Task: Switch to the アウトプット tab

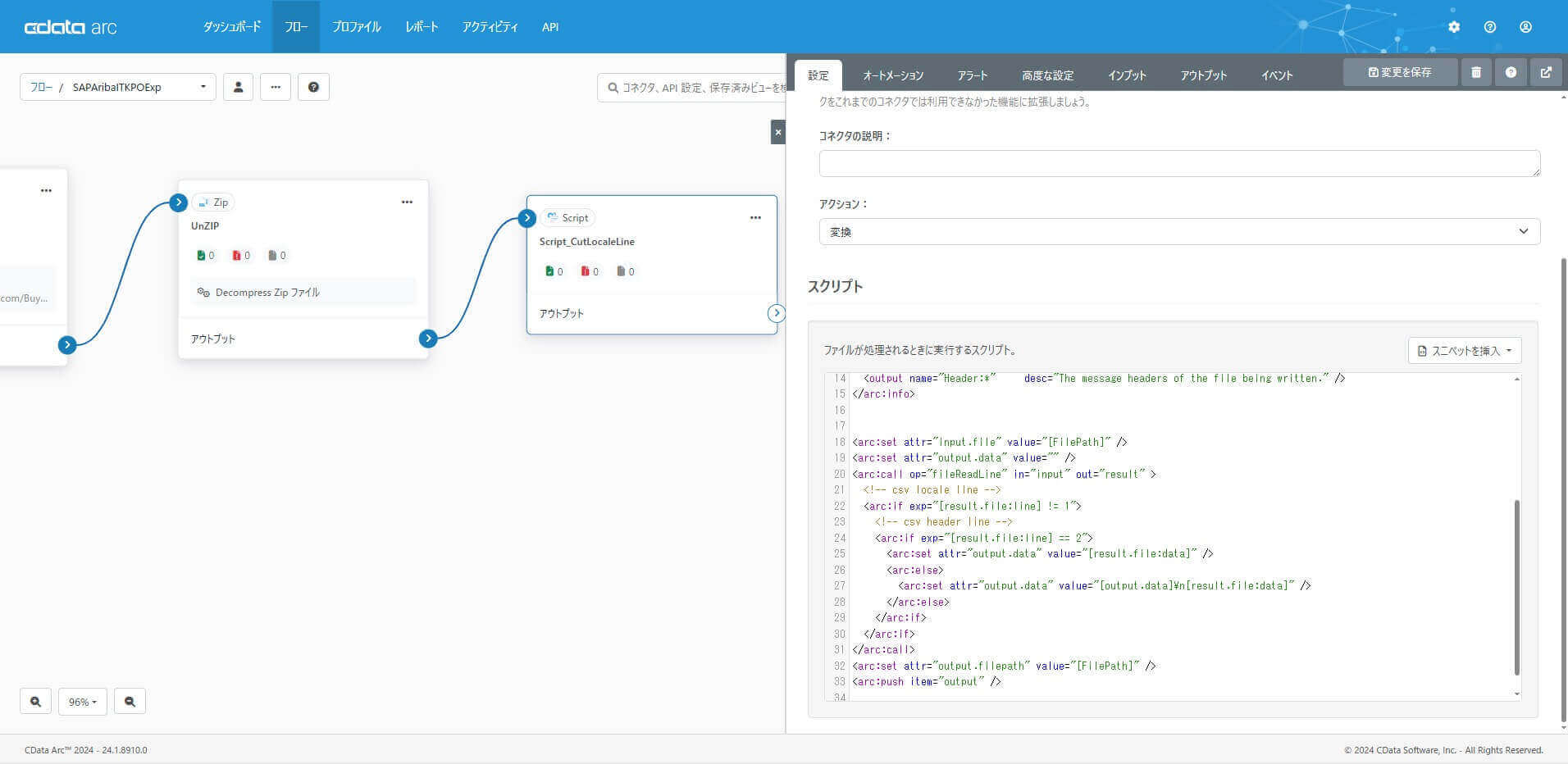Action: [1203, 75]
